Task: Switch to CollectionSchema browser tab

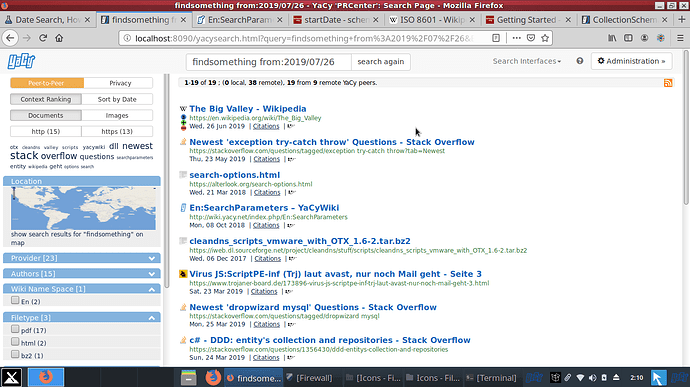Action: click(625, 20)
